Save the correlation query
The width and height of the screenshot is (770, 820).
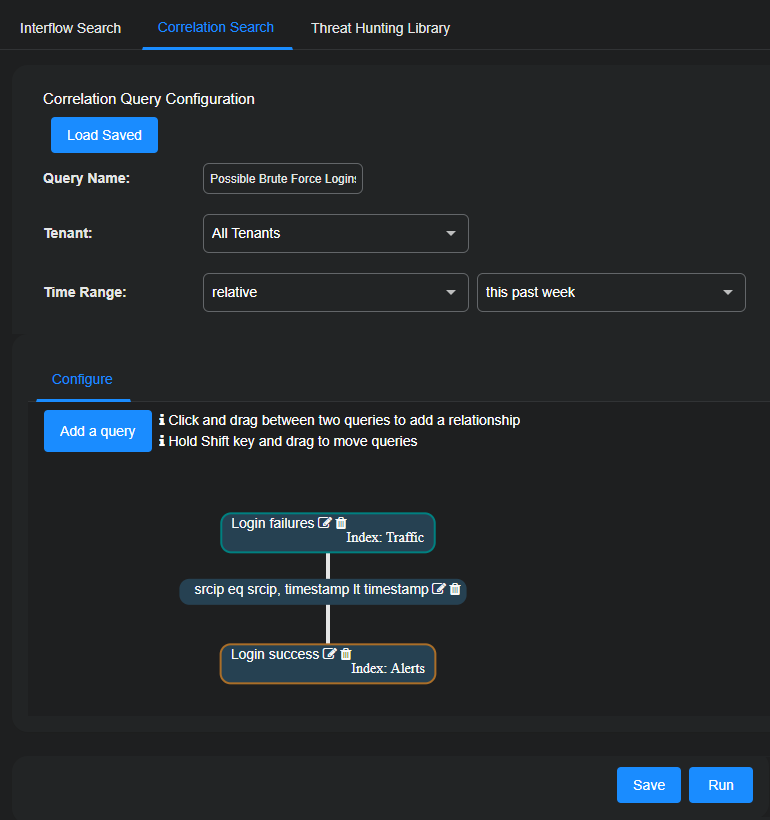tap(648, 785)
